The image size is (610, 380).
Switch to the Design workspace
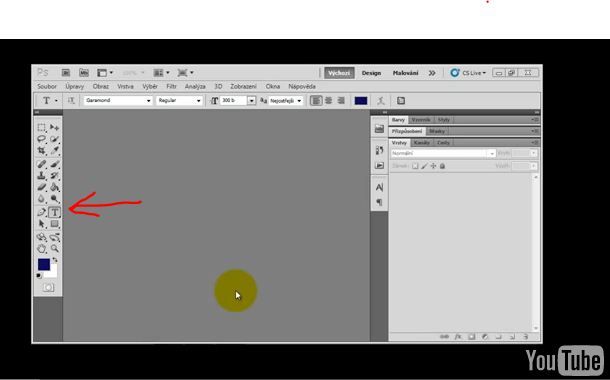371,73
